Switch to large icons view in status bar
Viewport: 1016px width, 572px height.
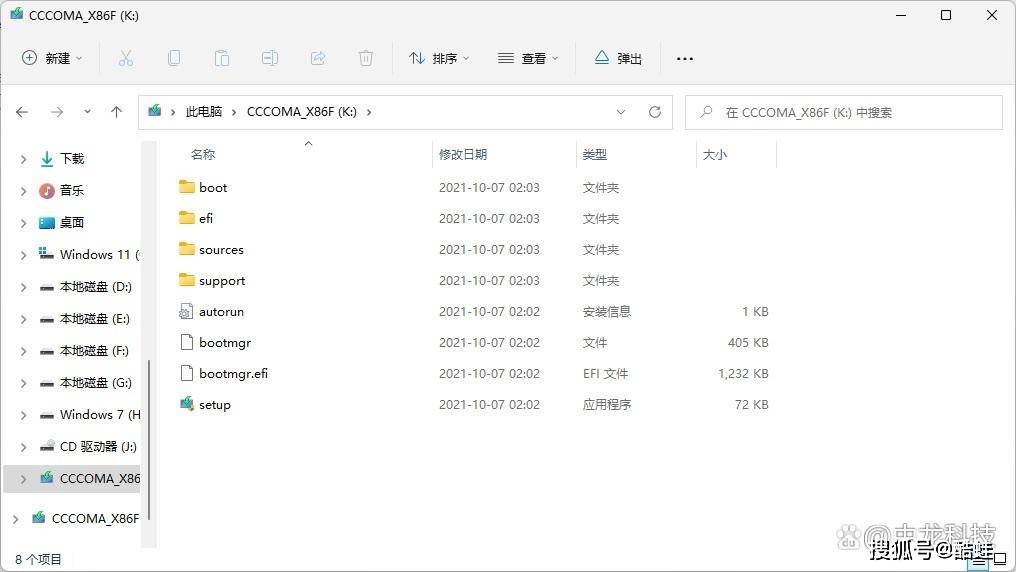[1000, 558]
